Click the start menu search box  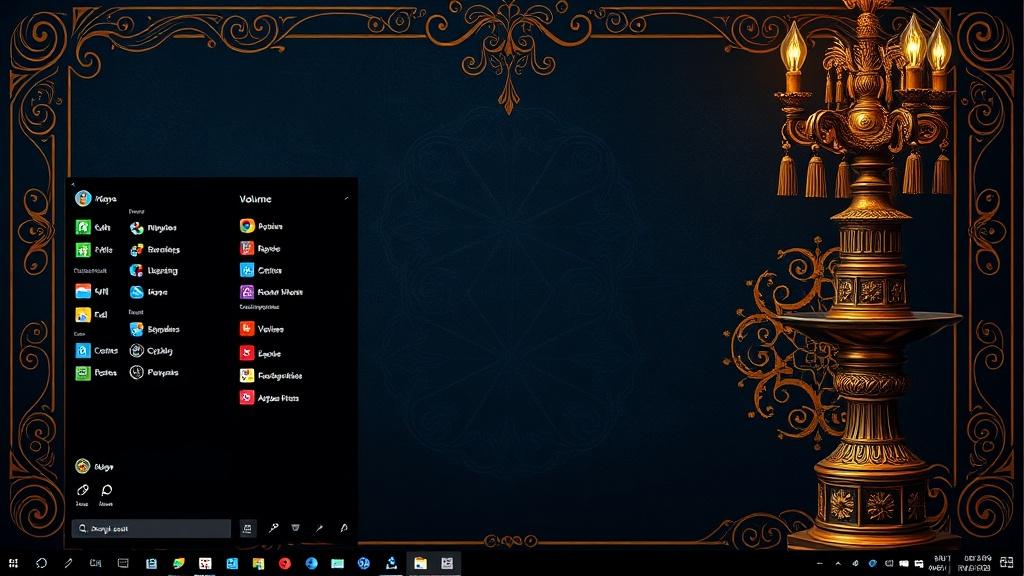151,528
